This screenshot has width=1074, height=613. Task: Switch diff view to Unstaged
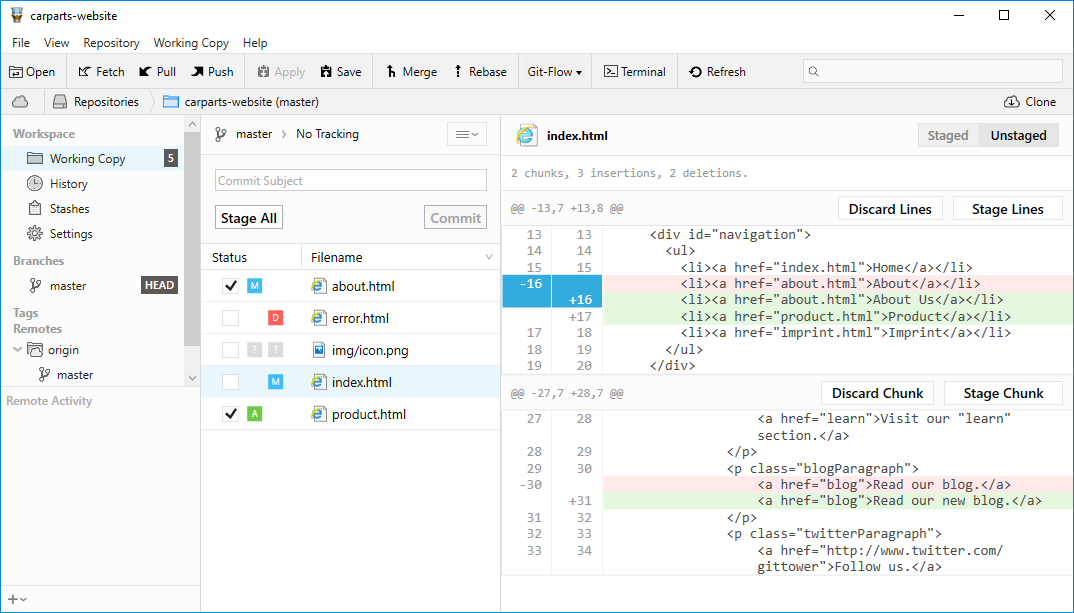pos(1019,136)
